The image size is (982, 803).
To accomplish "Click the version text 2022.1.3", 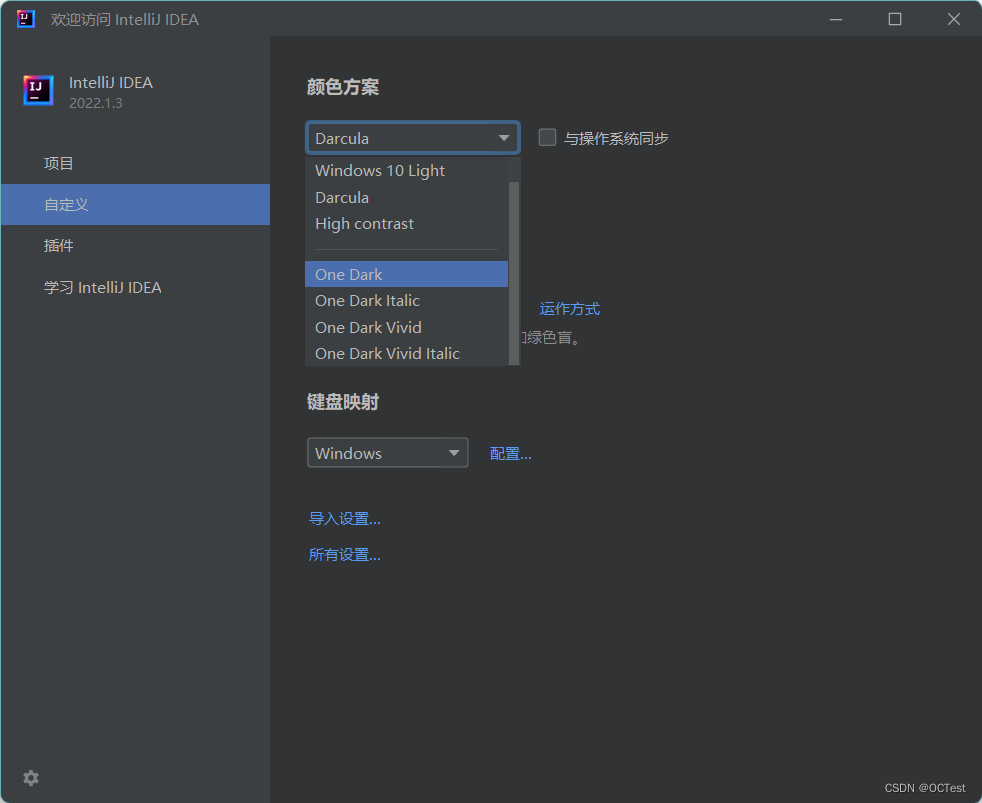I will [x=96, y=103].
